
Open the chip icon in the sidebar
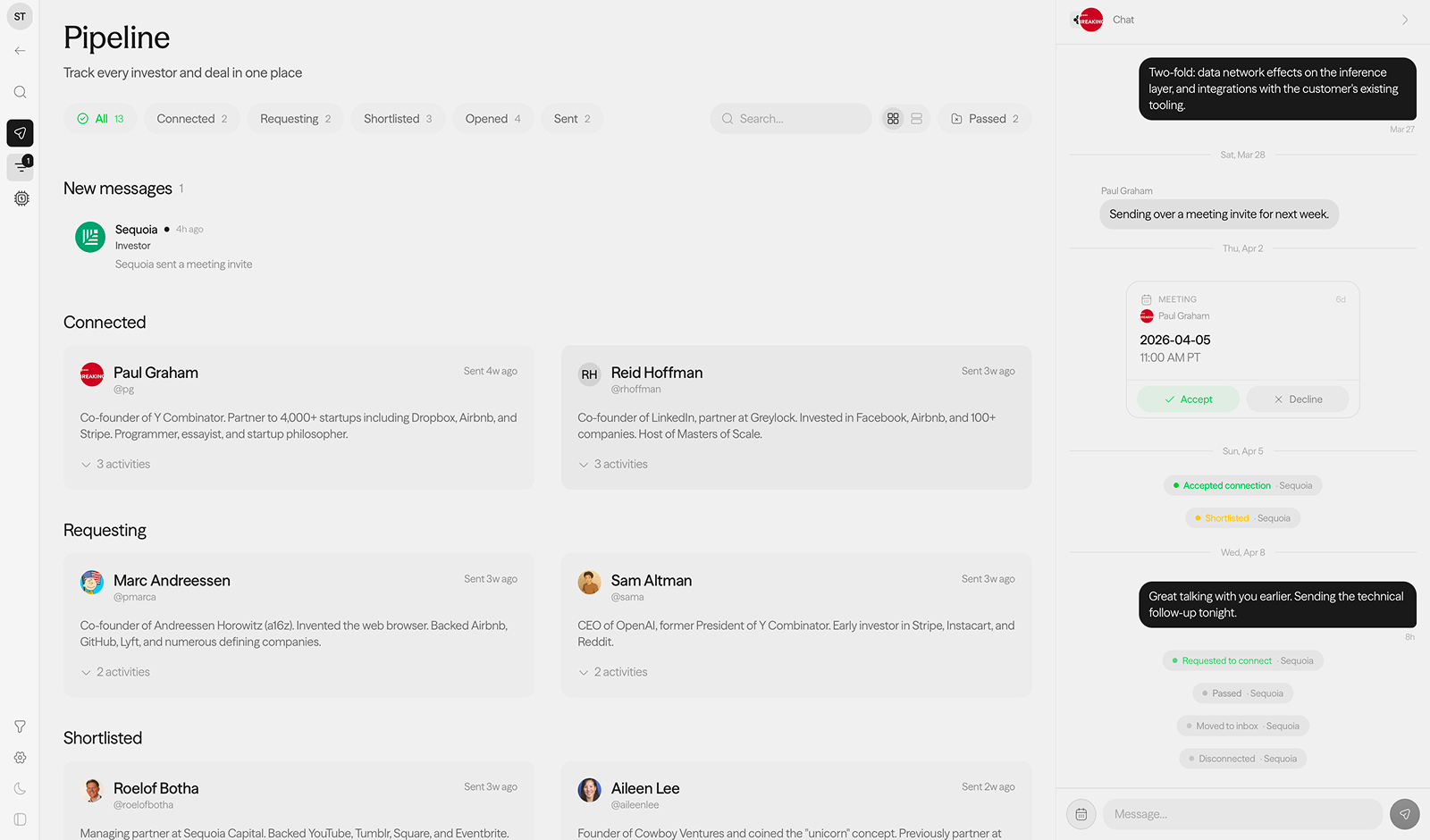point(21,198)
